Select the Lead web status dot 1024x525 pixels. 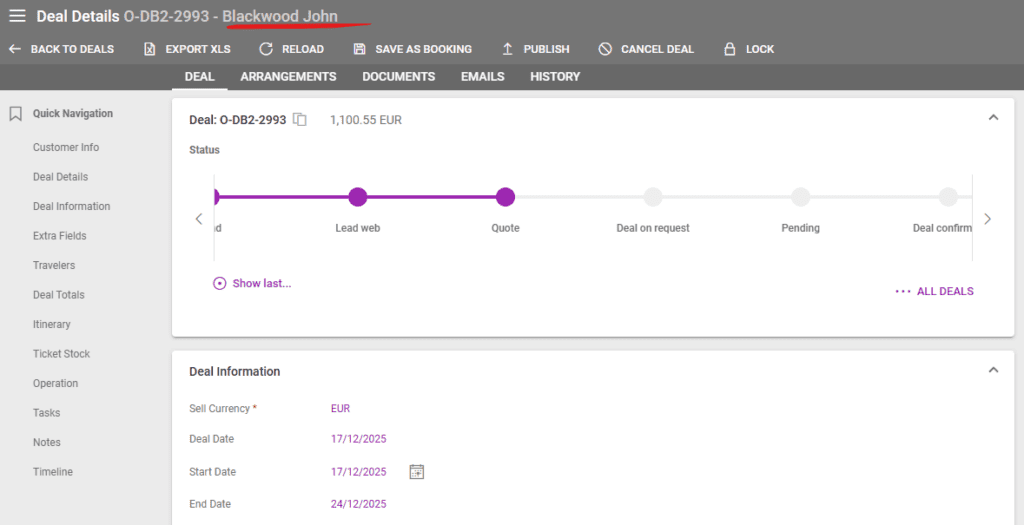click(357, 197)
